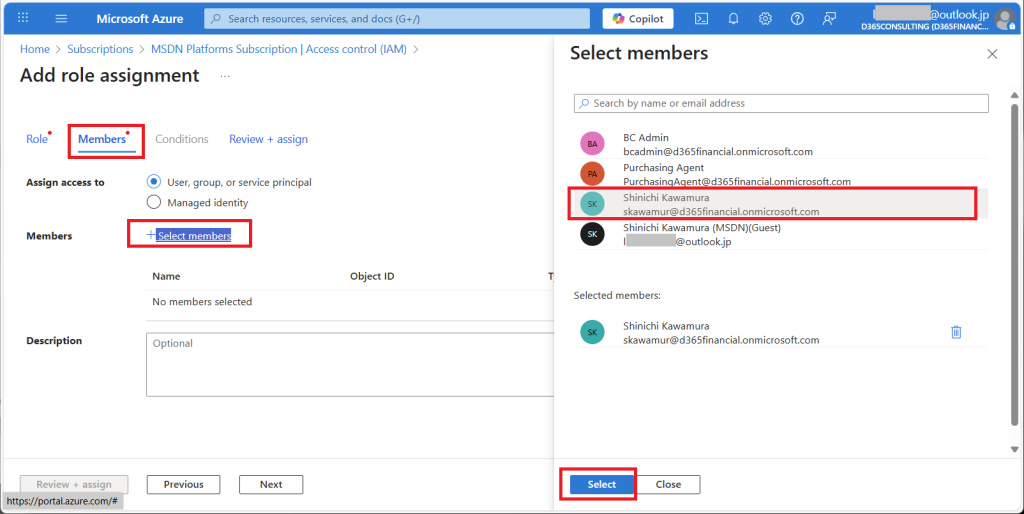The image size is (1024, 514).
Task: Choose the Managed identity radio button
Action: (x=154, y=202)
